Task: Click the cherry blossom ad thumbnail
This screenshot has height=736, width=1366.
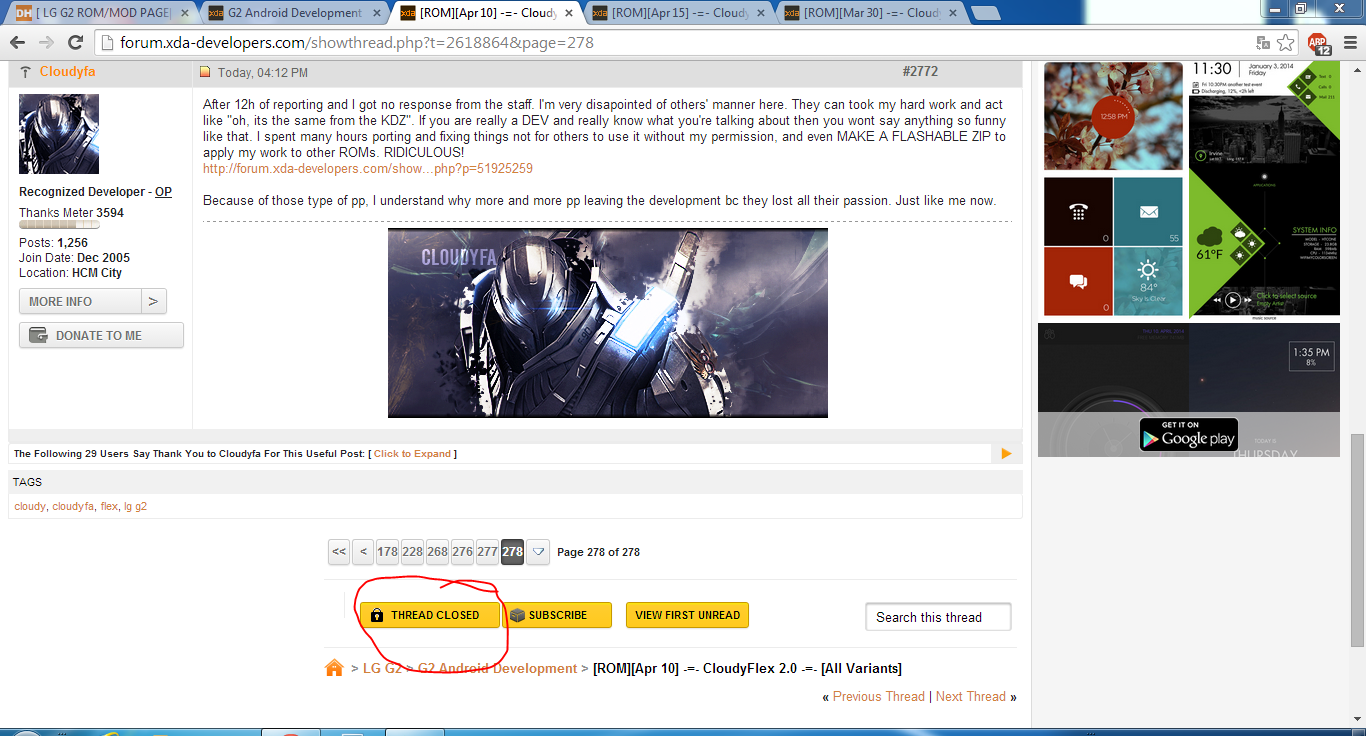Action: [x=1112, y=116]
